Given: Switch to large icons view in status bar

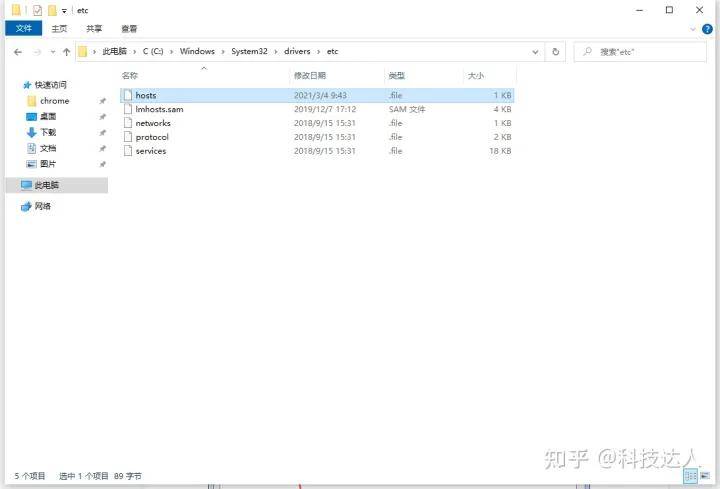Looking at the screenshot, I should (705, 476).
